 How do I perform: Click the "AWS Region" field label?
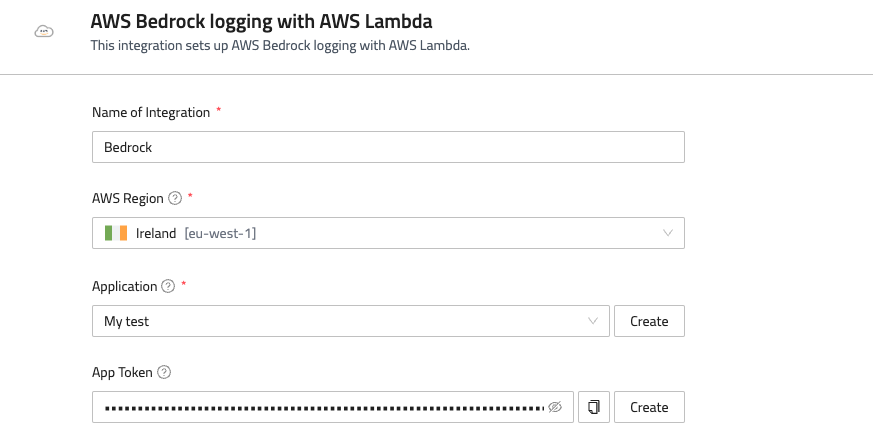(x=127, y=198)
